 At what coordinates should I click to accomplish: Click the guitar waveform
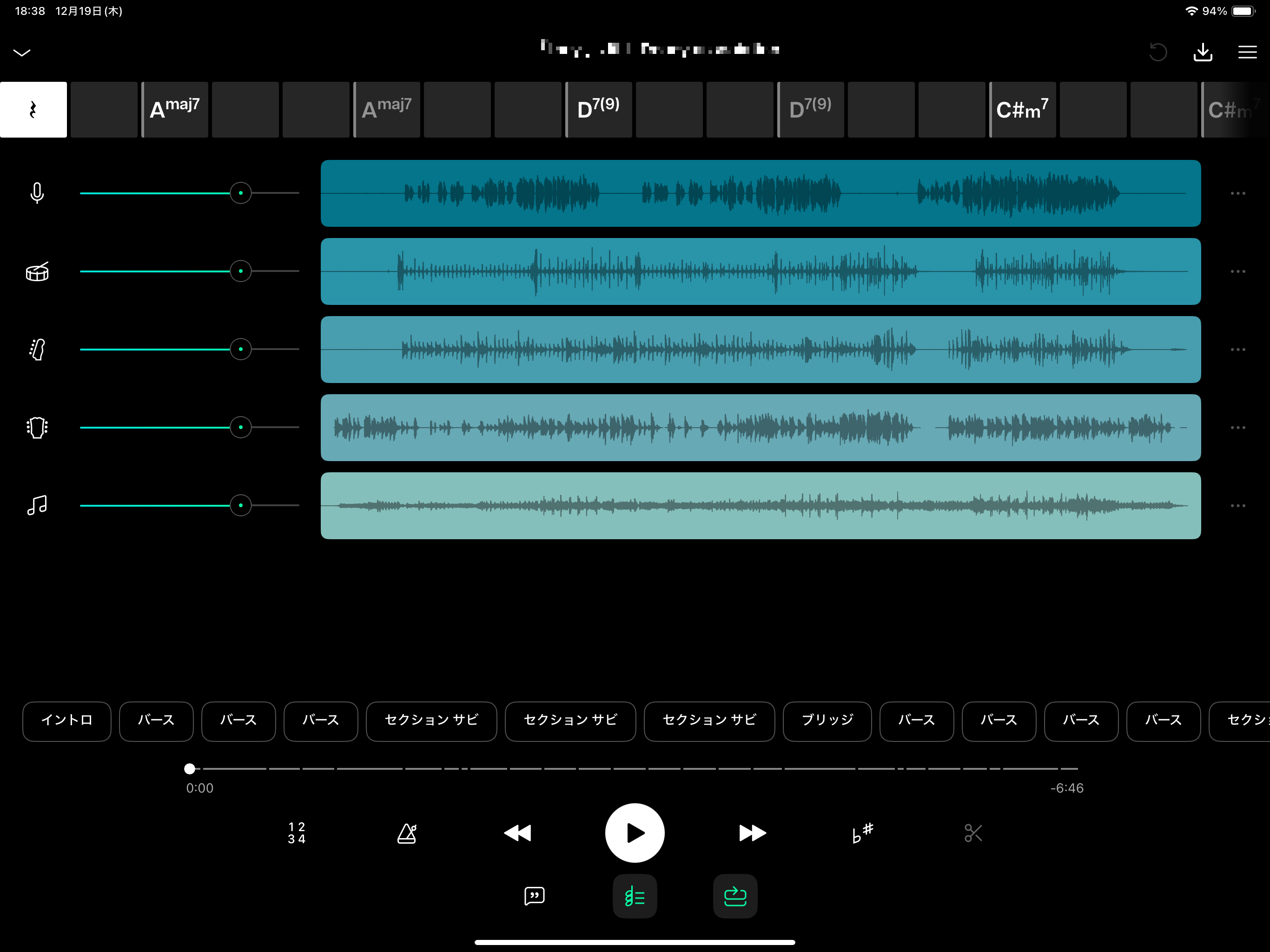point(761,428)
